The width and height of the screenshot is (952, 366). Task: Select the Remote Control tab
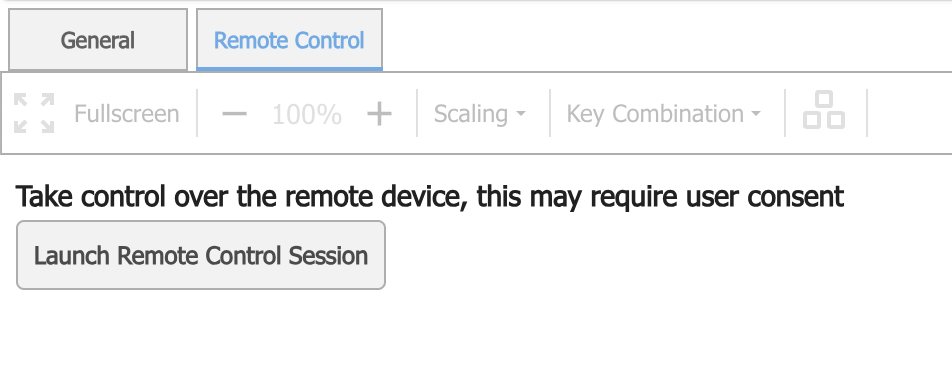(289, 40)
